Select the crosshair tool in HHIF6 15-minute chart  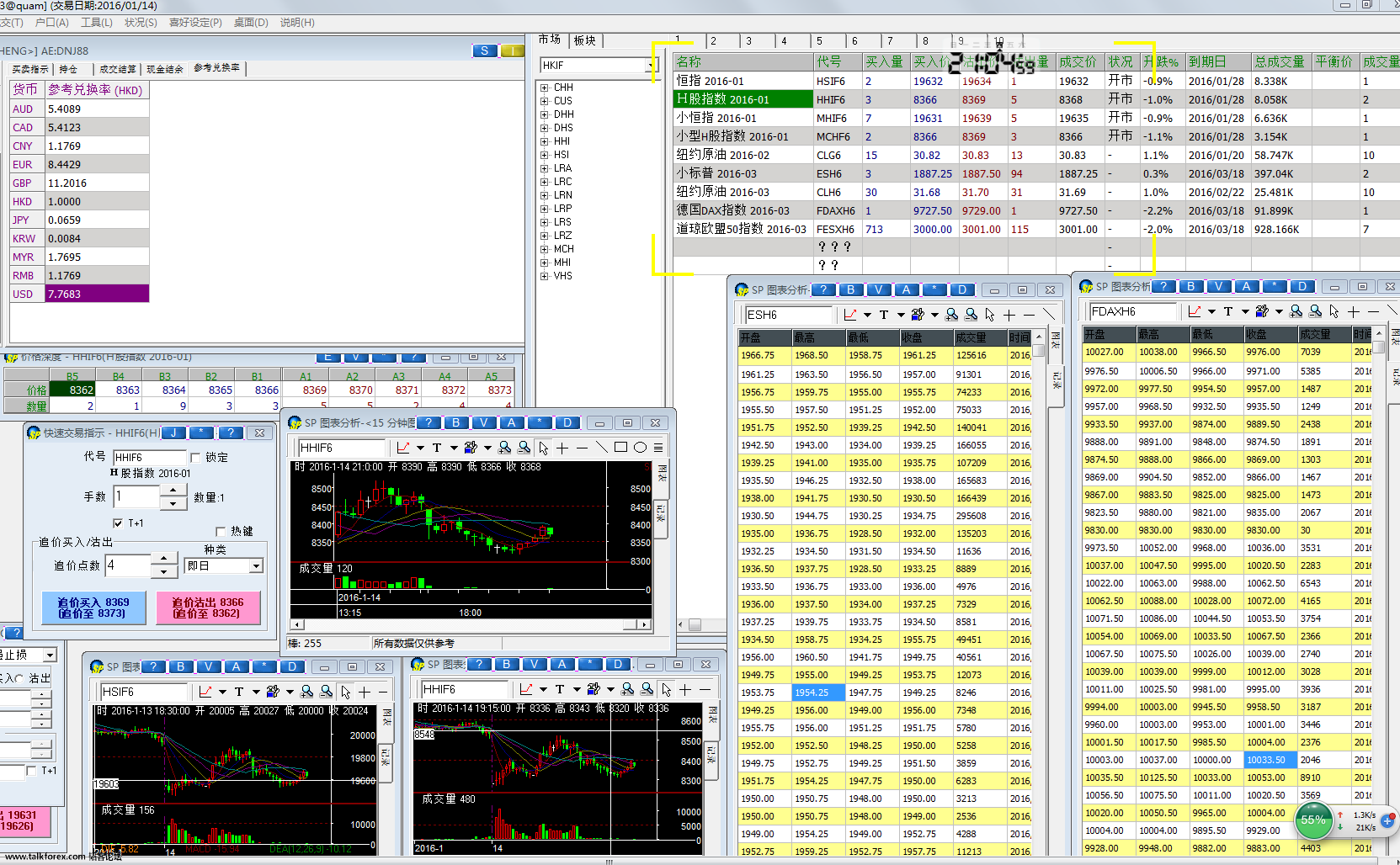(x=562, y=448)
